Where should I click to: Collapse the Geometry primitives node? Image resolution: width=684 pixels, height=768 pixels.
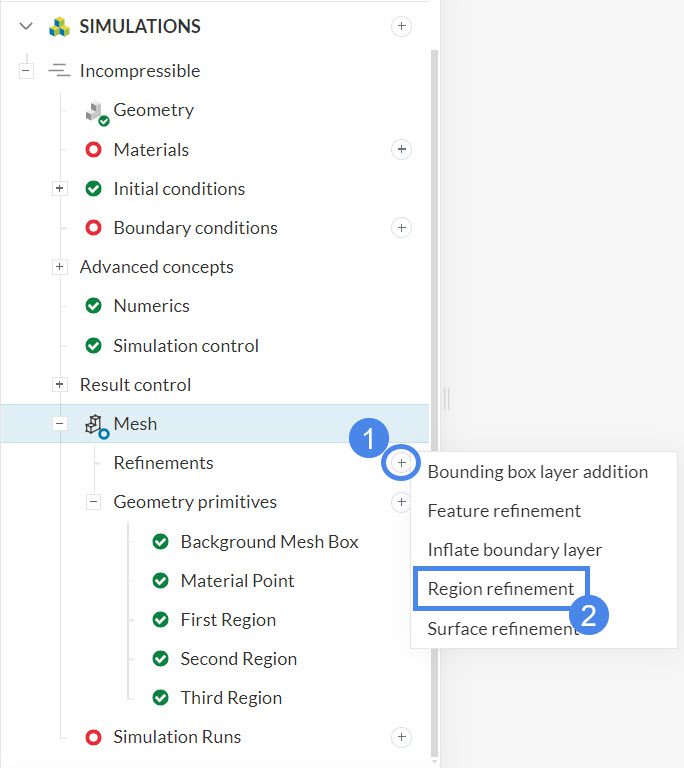click(93, 502)
